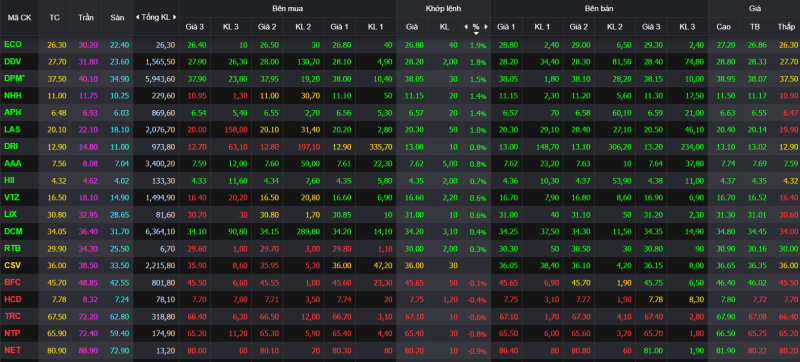Open the DRI stock ticker
The height and width of the screenshot is (362, 800).
pos(12,146)
